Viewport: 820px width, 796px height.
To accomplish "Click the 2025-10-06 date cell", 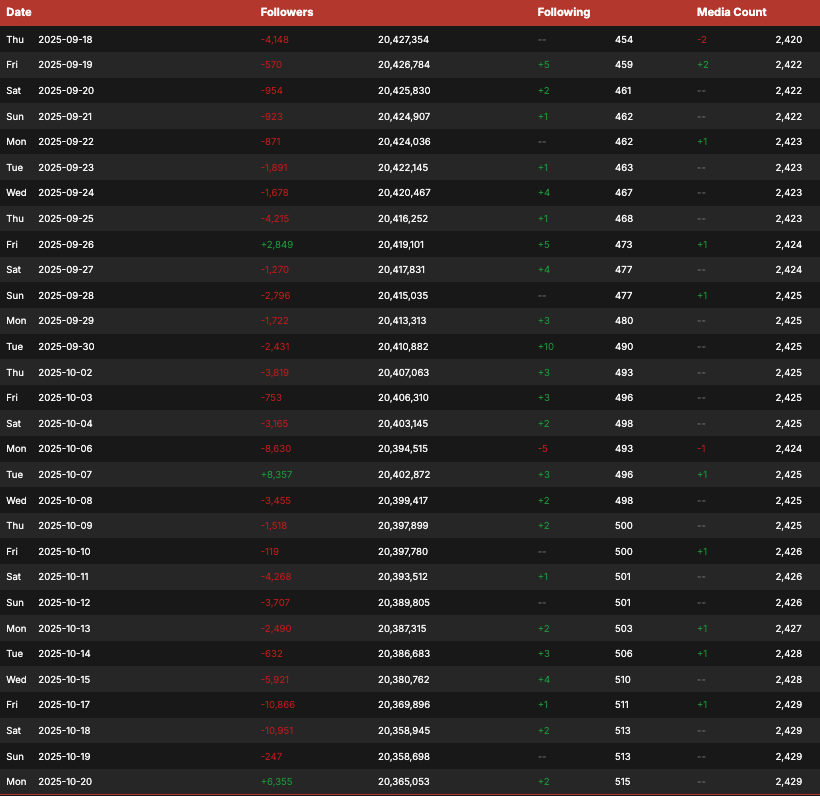I will click(x=65, y=449).
